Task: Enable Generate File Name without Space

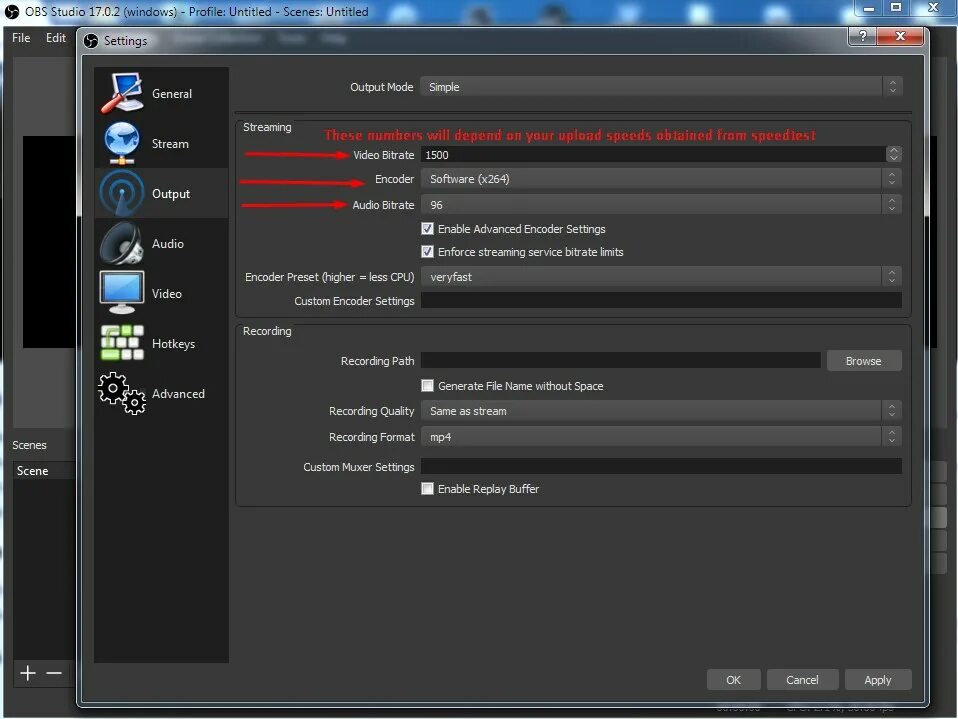Action: coord(428,385)
